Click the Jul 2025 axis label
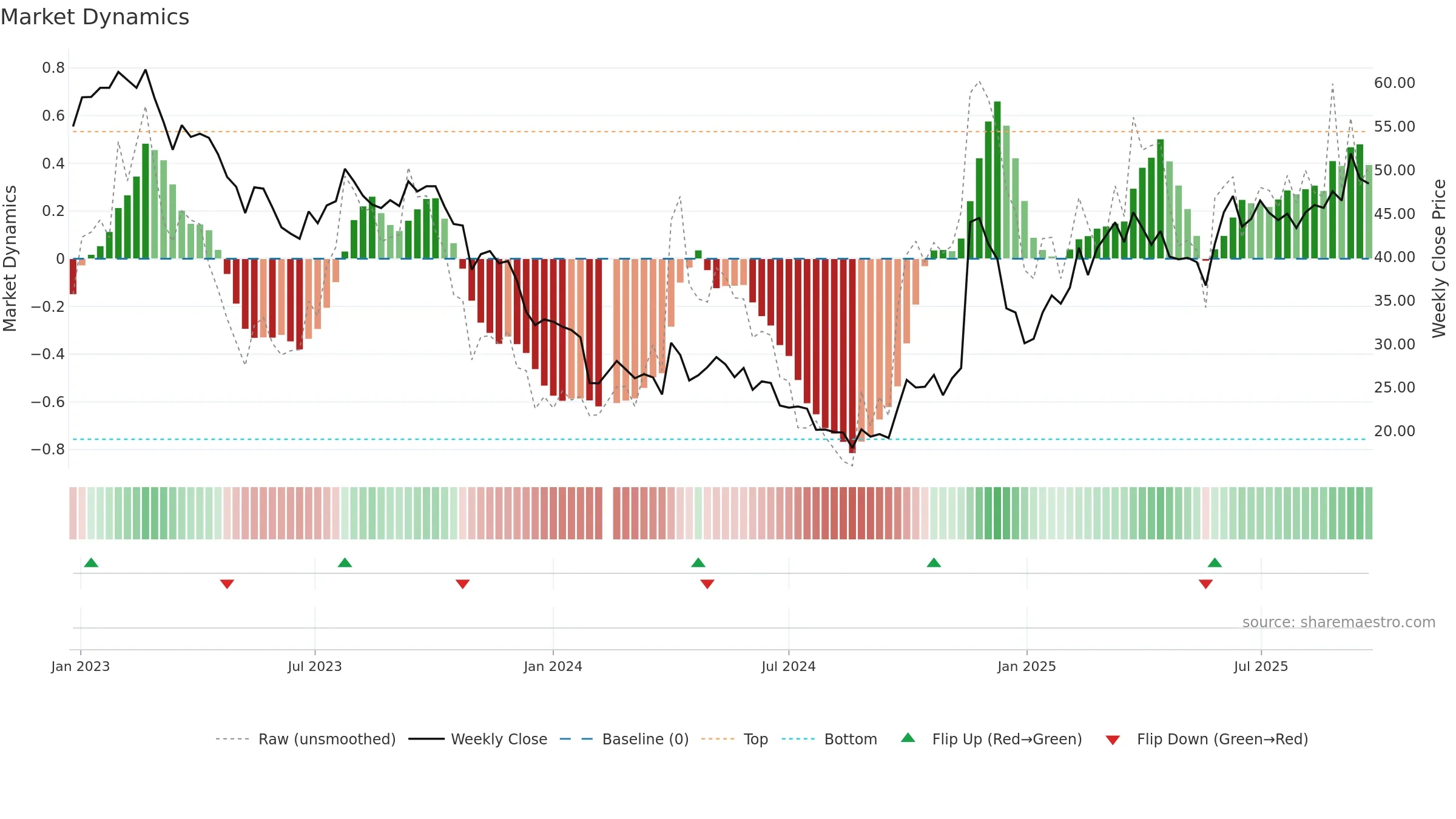Viewport: 1456px width, 819px height. click(1261, 666)
